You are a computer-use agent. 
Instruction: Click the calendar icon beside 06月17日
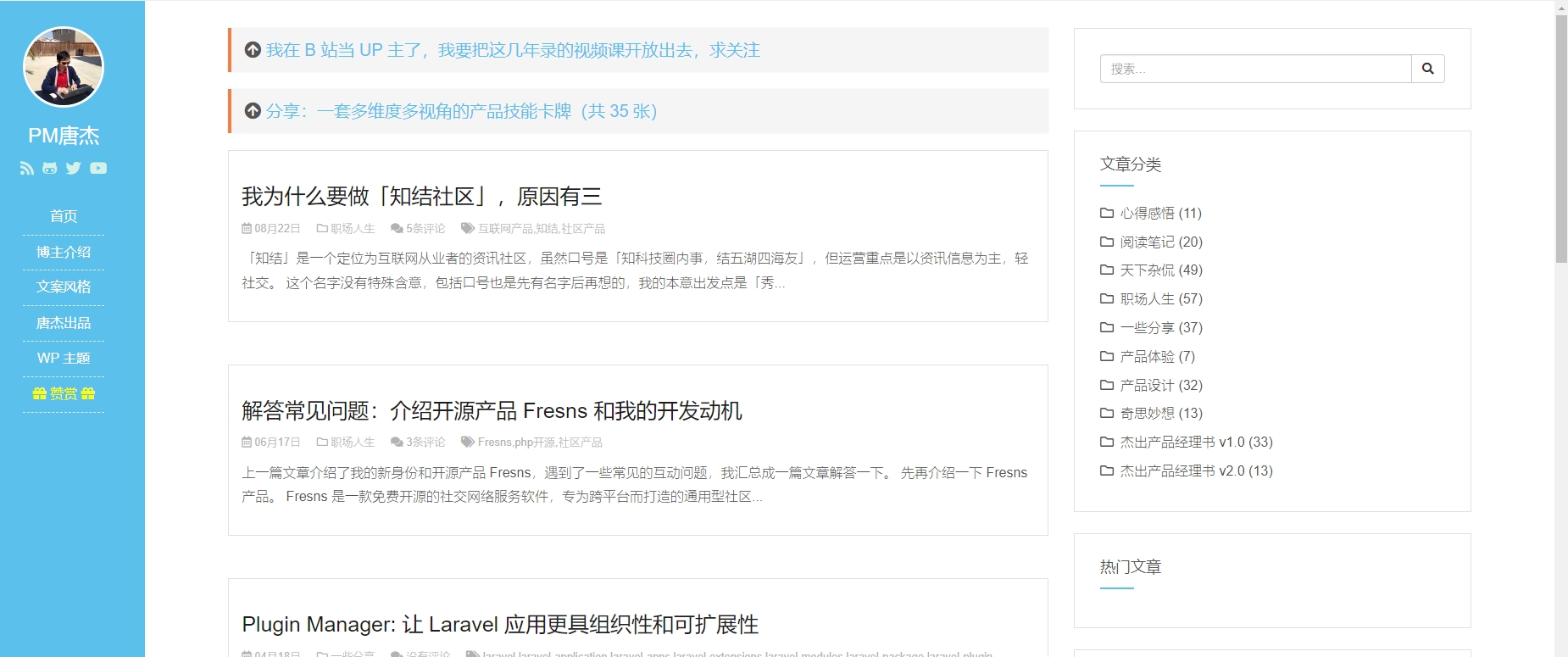(247, 442)
